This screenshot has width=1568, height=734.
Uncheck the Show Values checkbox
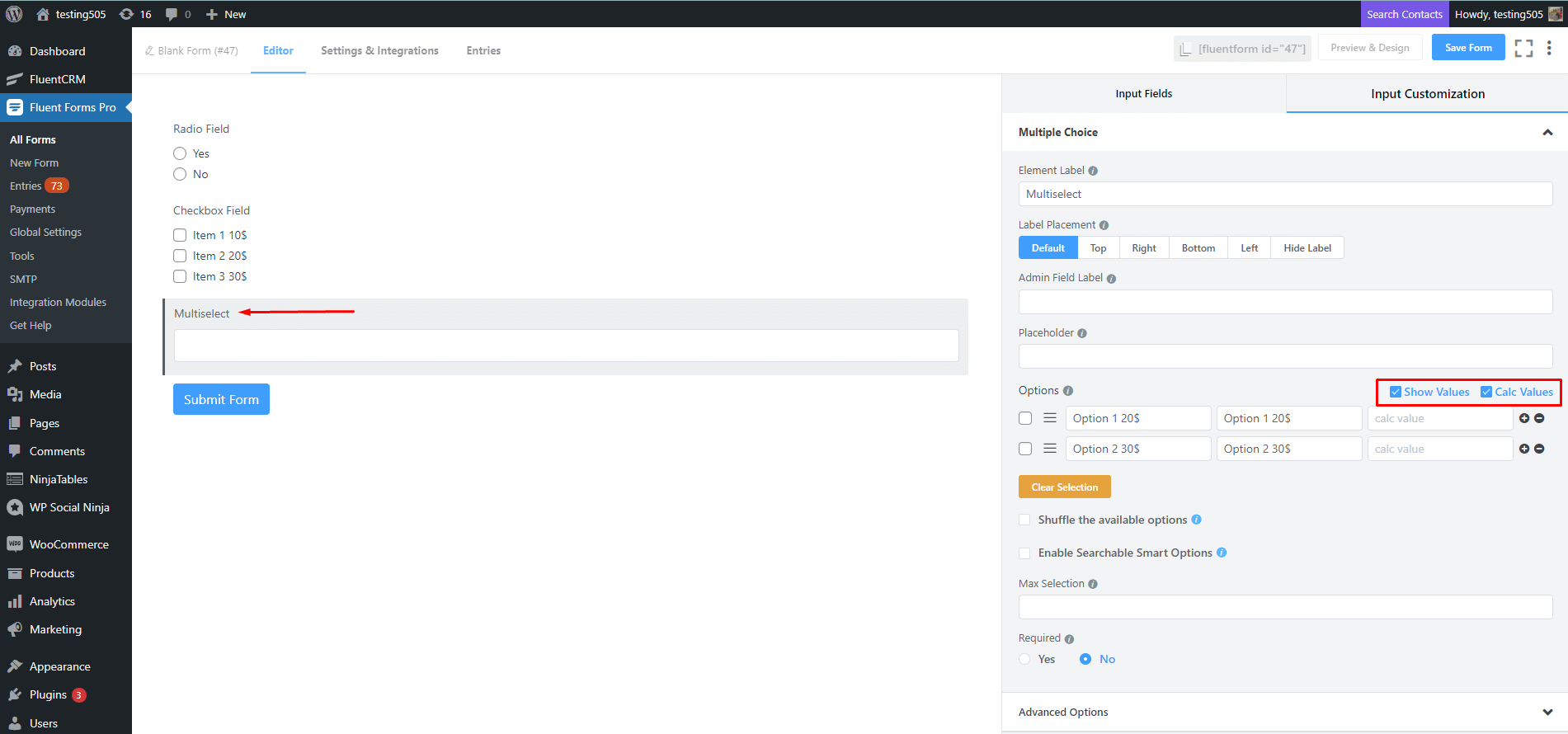(x=1396, y=392)
